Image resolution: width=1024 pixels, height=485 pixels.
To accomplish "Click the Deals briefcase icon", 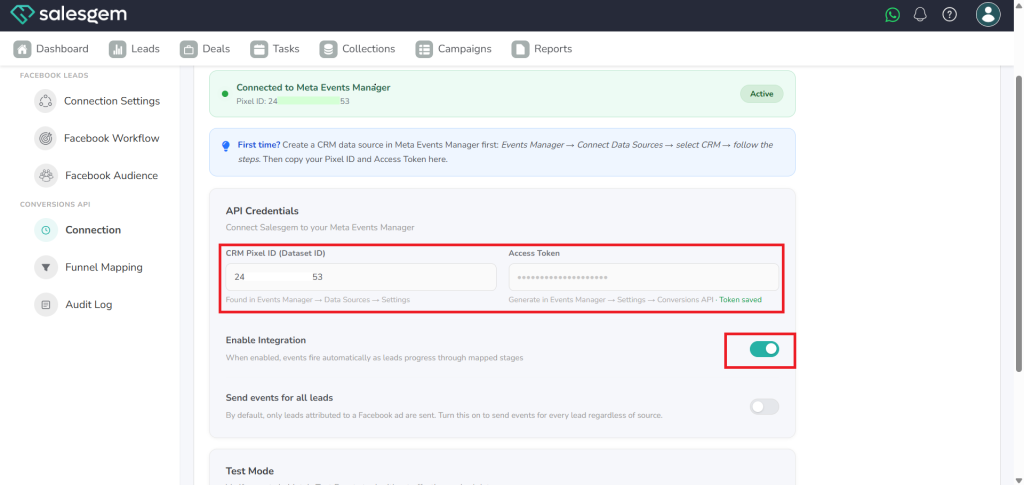I will coord(189,49).
